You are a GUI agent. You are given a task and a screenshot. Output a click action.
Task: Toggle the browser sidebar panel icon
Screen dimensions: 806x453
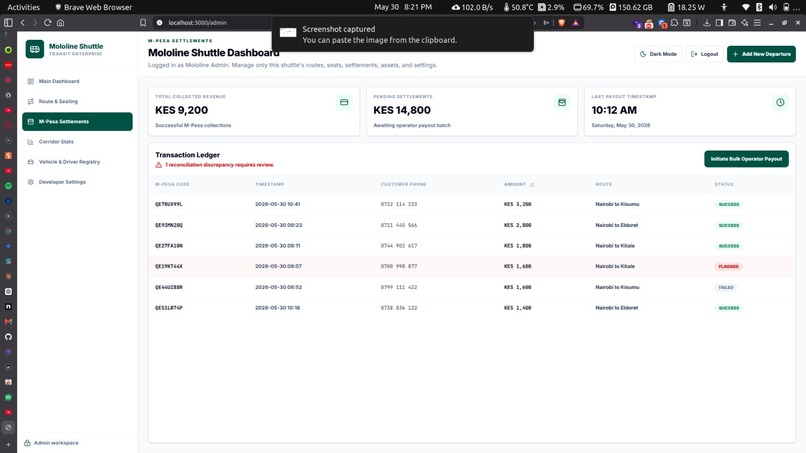8,23
